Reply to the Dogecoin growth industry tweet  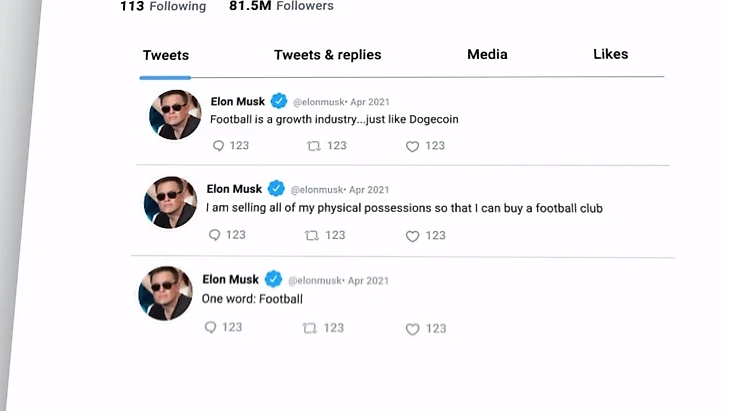[219, 146]
